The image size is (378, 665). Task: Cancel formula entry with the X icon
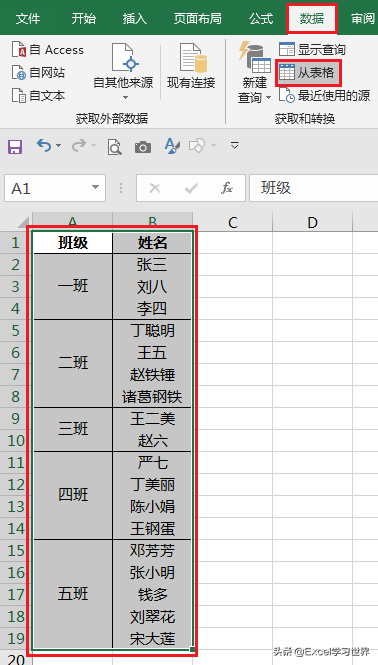[155, 188]
